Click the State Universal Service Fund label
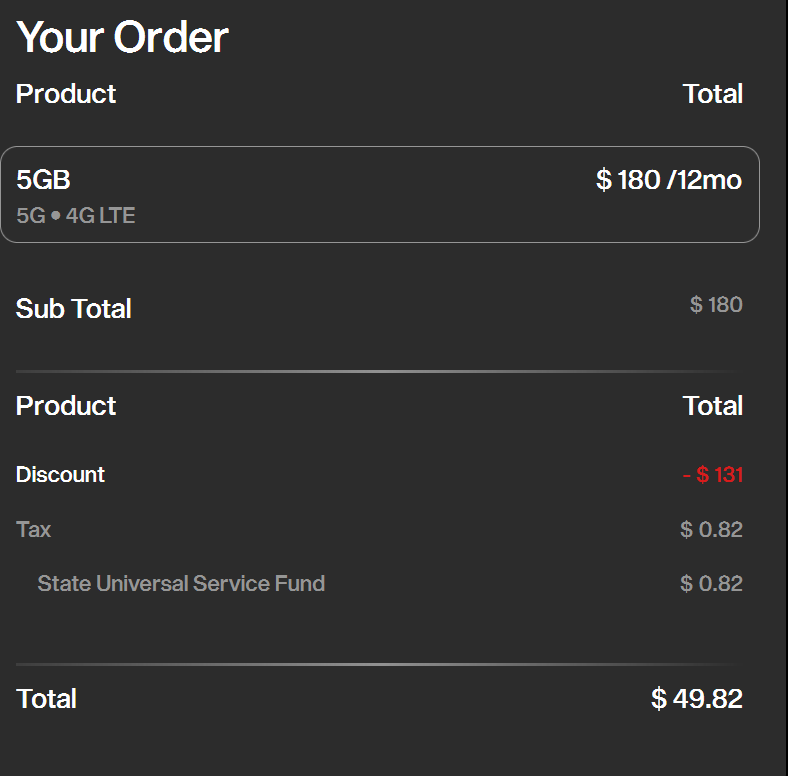The height and width of the screenshot is (776, 788). tap(181, 584)
